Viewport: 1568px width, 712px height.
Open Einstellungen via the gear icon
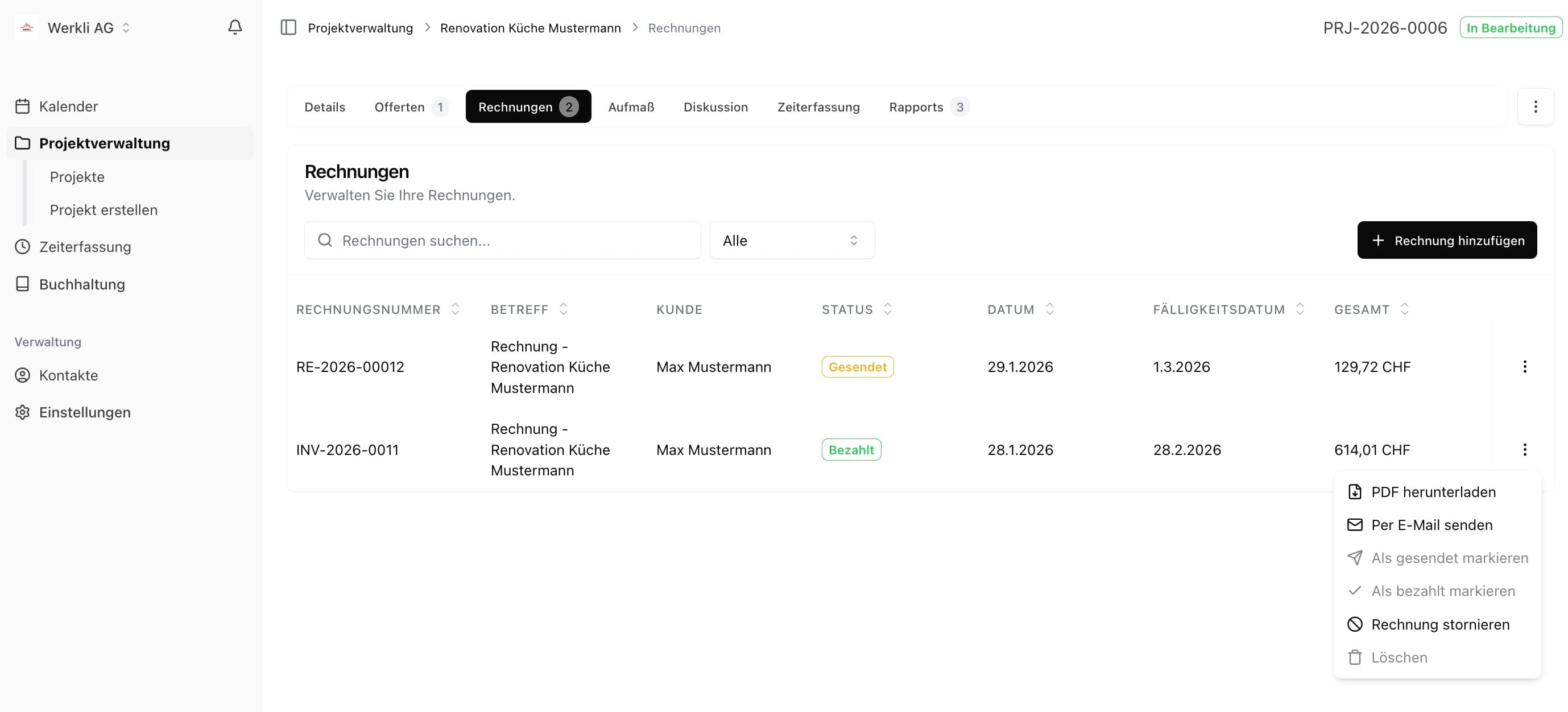click(23, 412)
